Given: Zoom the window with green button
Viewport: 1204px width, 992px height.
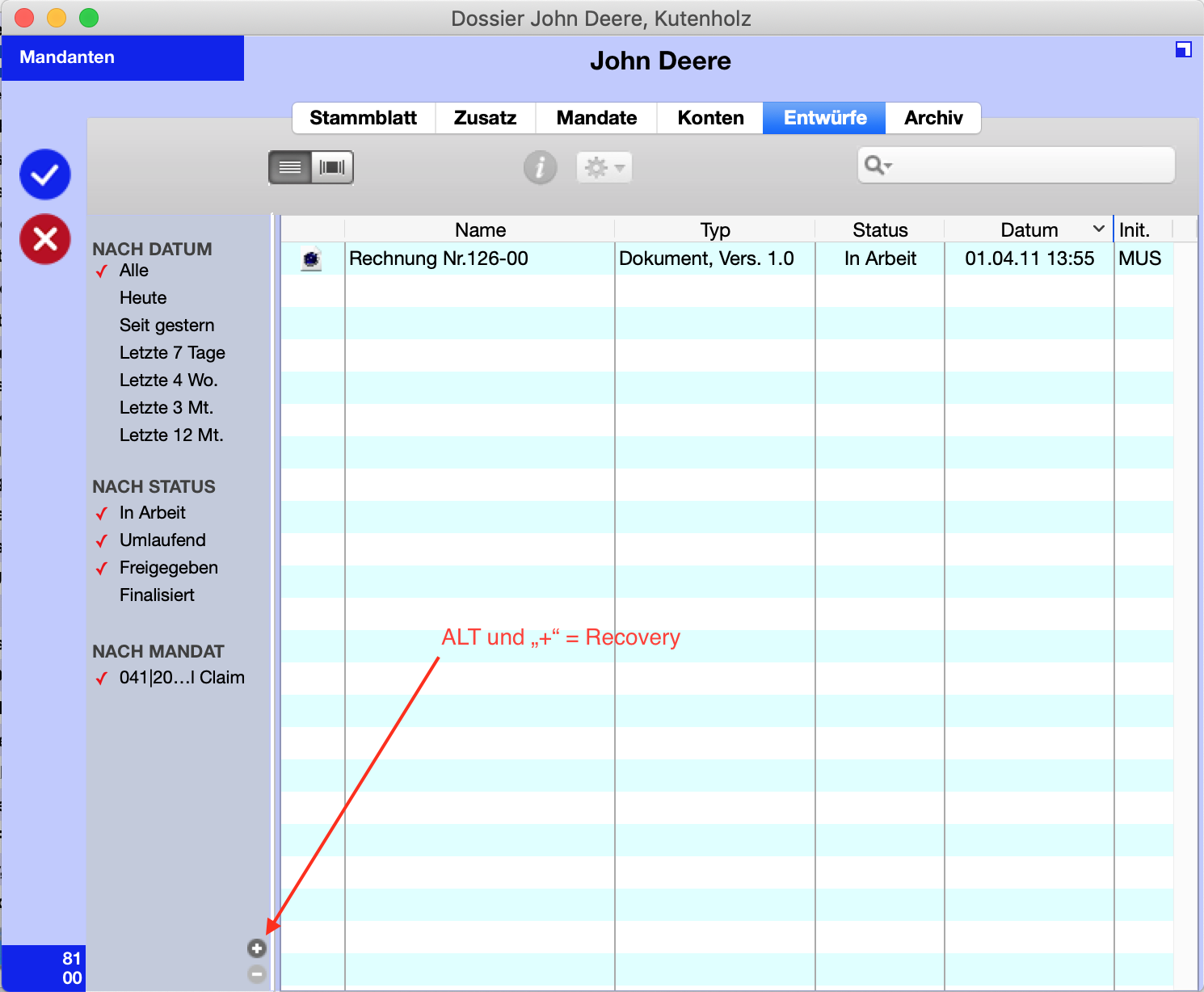Looking at the screenshot, I should [89, 18].
